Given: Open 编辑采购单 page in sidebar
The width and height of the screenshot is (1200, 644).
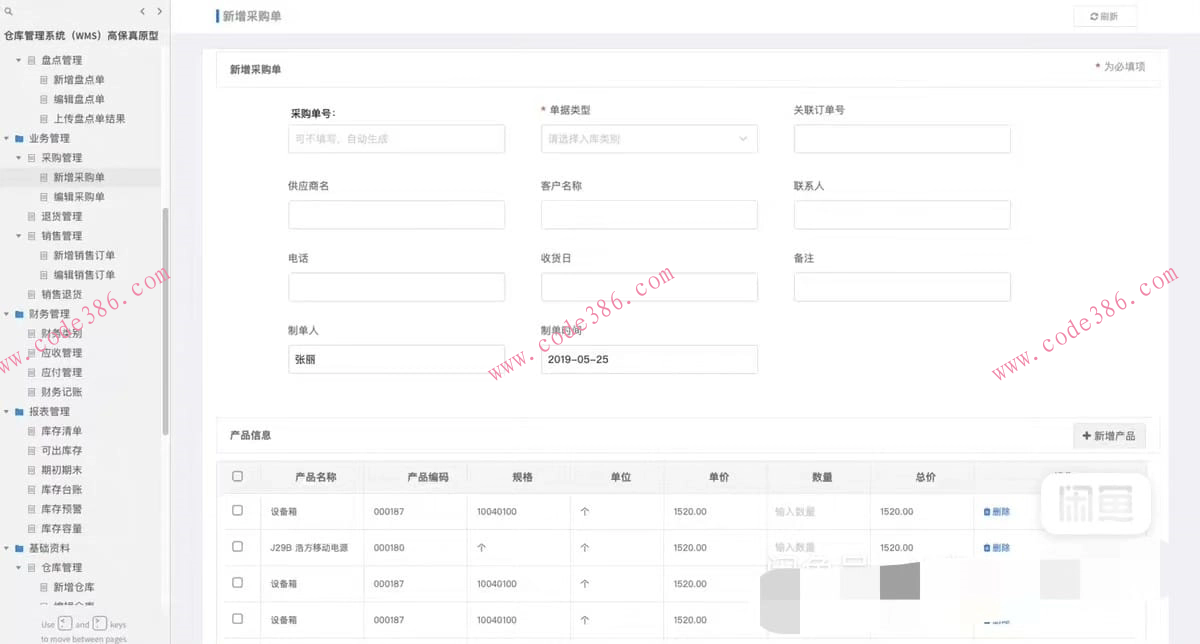Looking at the screenshot, I should pyautogui.click(x=79, y=197).
